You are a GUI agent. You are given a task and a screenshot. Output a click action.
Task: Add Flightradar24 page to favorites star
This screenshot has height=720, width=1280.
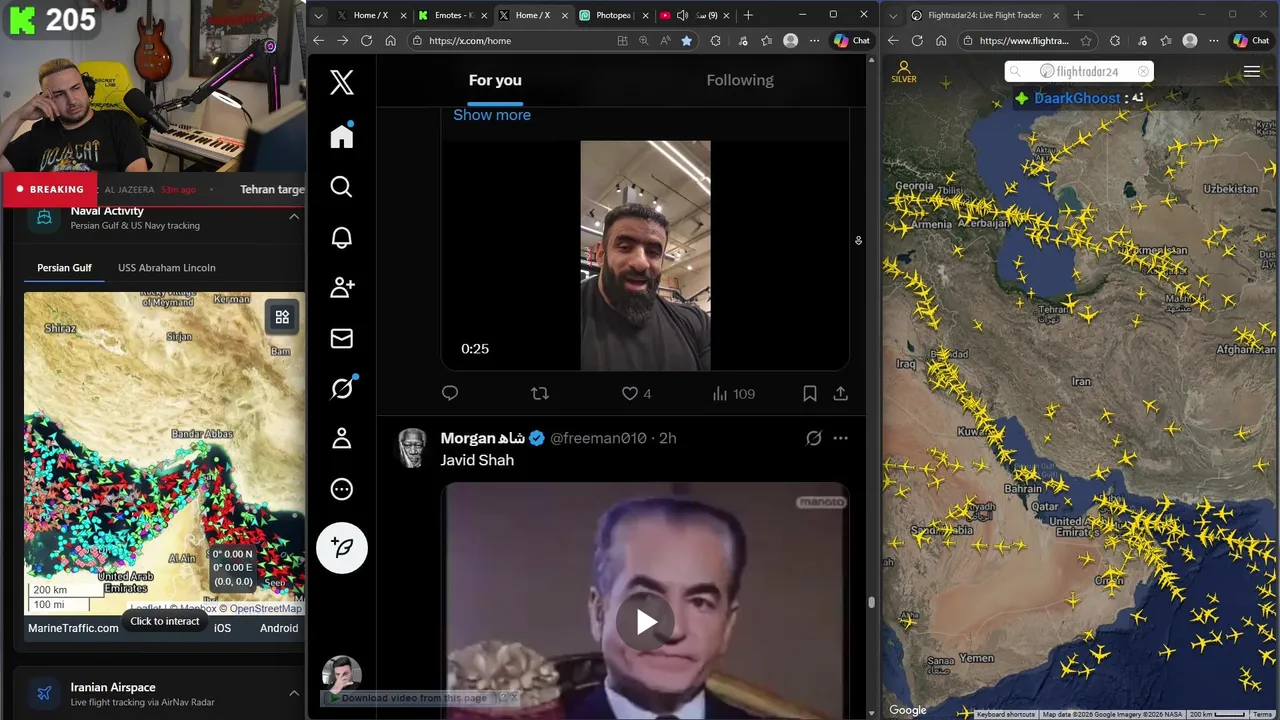(1087, 40)
